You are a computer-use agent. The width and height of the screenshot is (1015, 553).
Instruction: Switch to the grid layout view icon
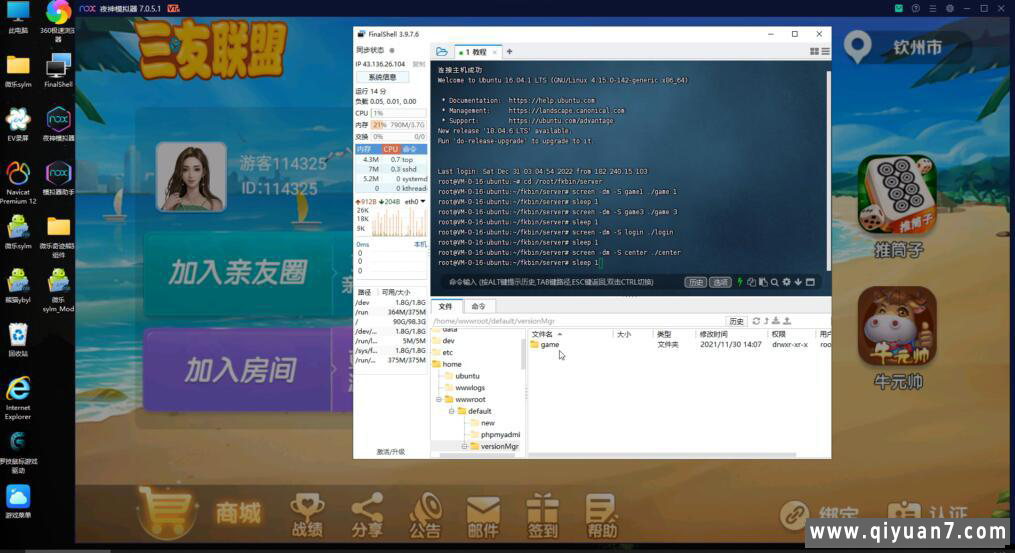coord(814,52)
